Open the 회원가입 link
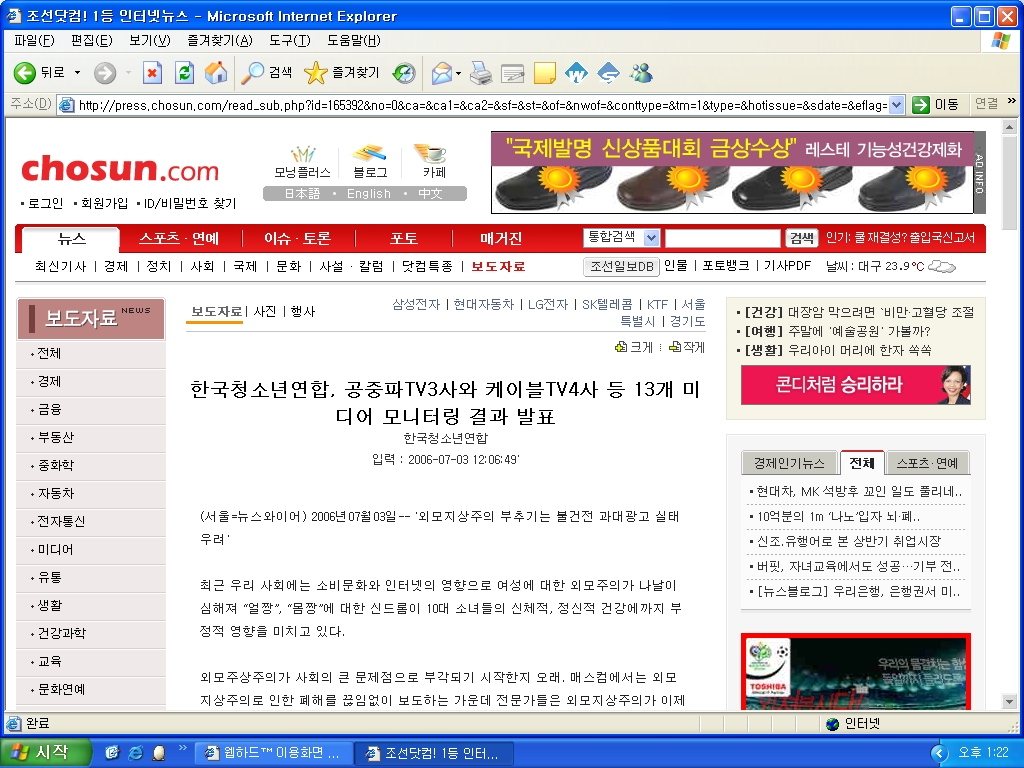1024x768 pixels. (104, 203)
